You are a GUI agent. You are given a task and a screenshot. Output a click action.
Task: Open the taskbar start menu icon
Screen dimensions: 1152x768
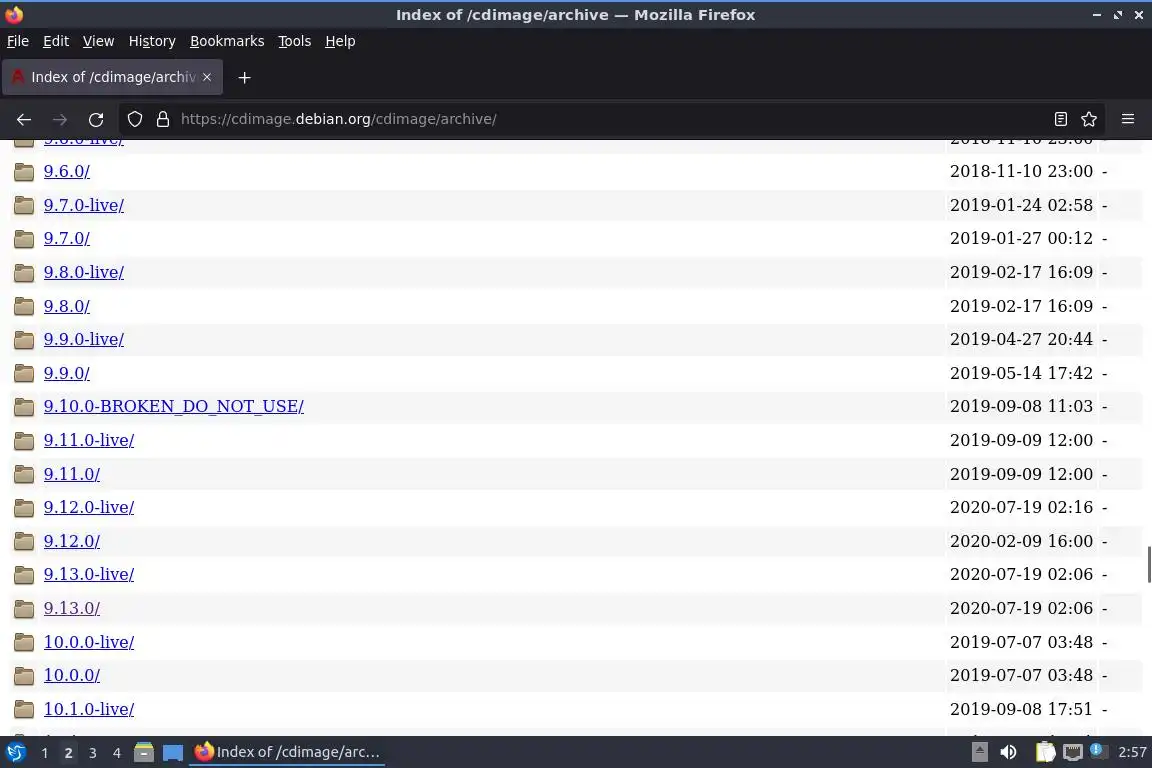click(15, 752)
